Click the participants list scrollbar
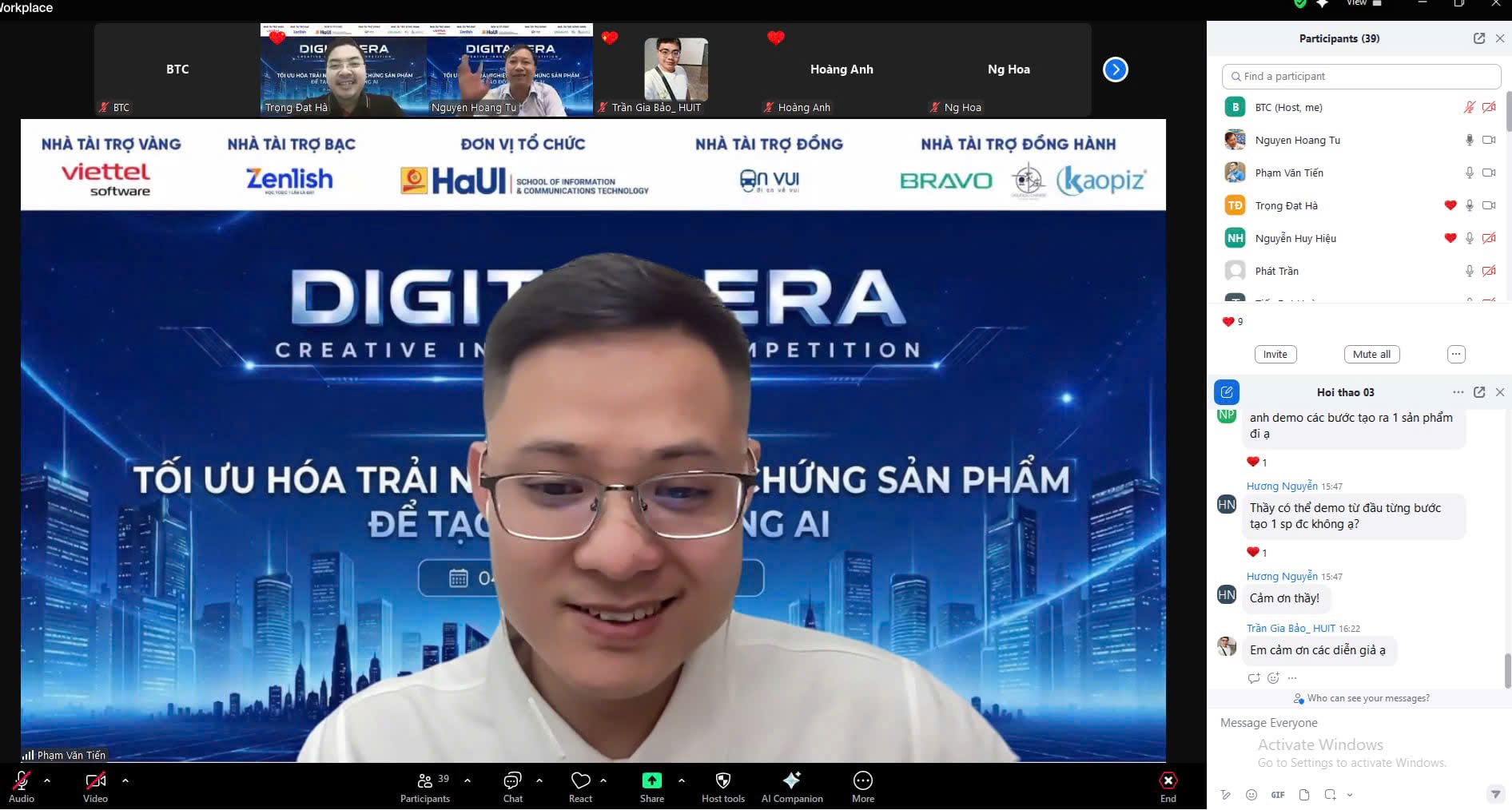 coord(1508,112)
